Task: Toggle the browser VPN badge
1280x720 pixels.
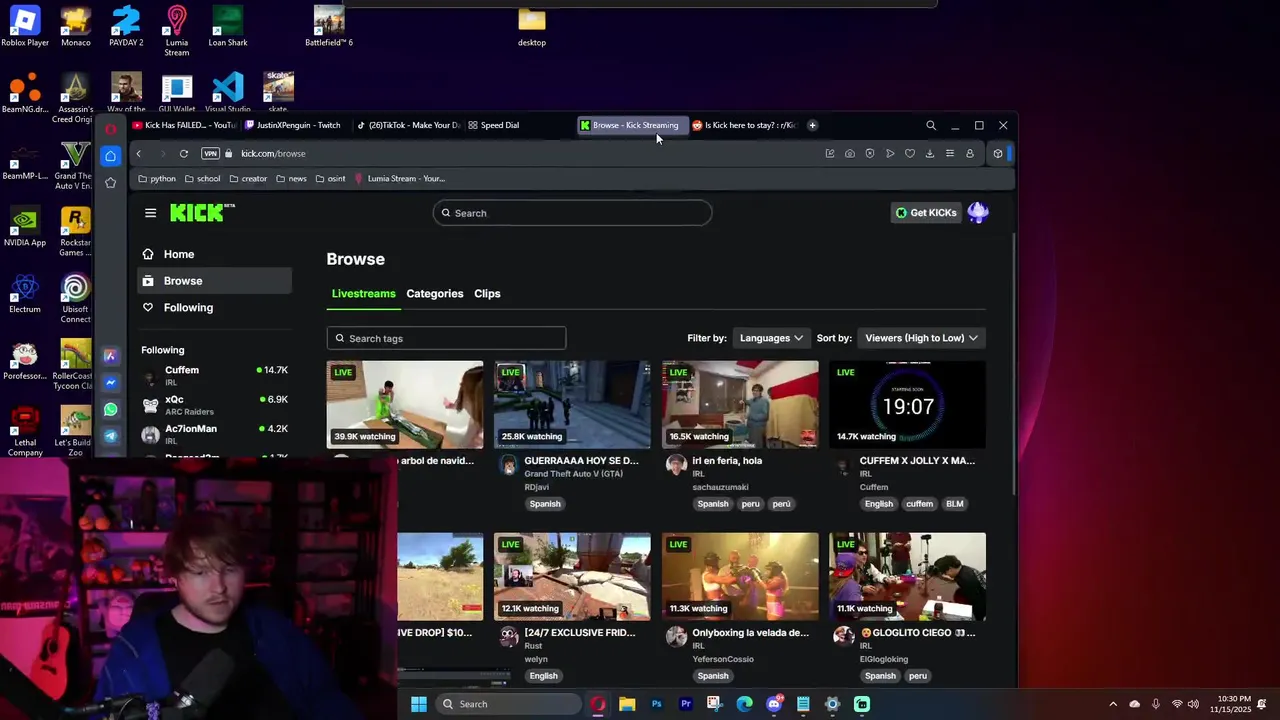Action: click(210, 154)
